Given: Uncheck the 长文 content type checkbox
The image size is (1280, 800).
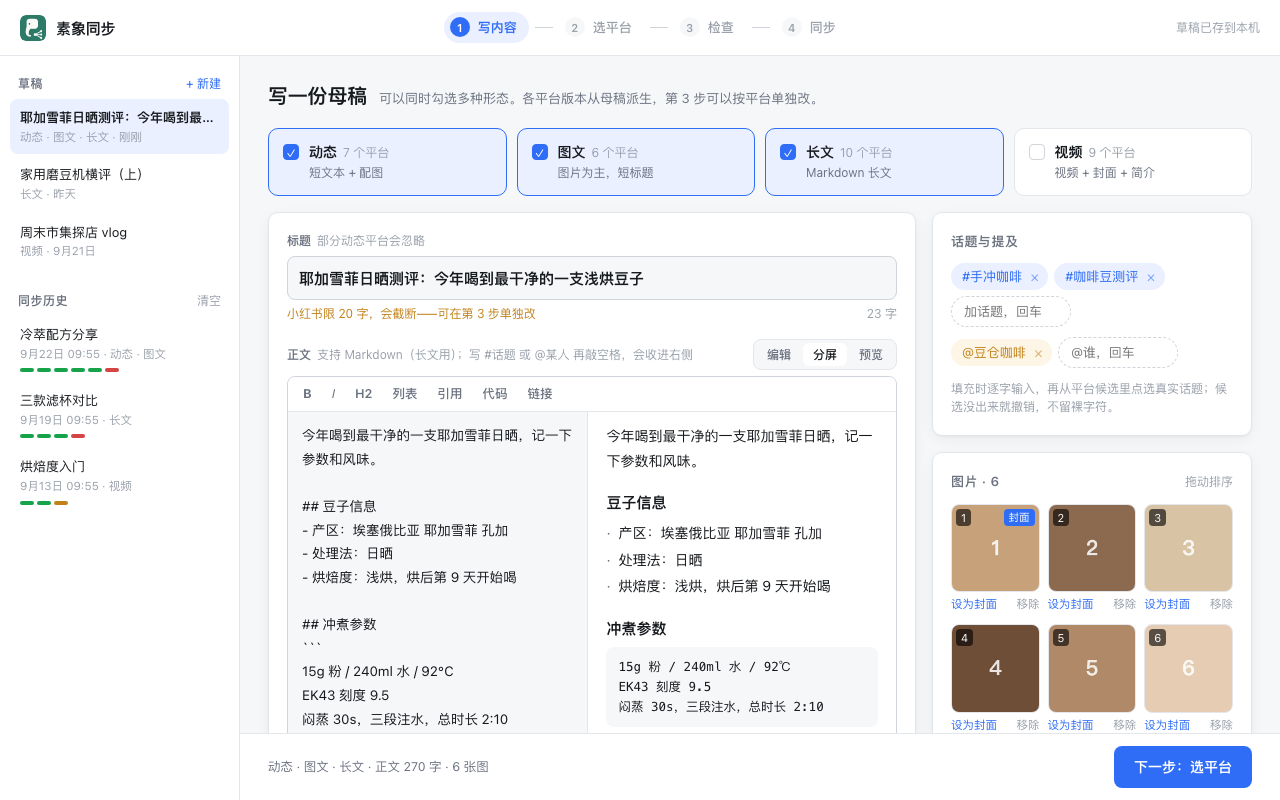Looking at the screenshot, I should click(788, 152).
